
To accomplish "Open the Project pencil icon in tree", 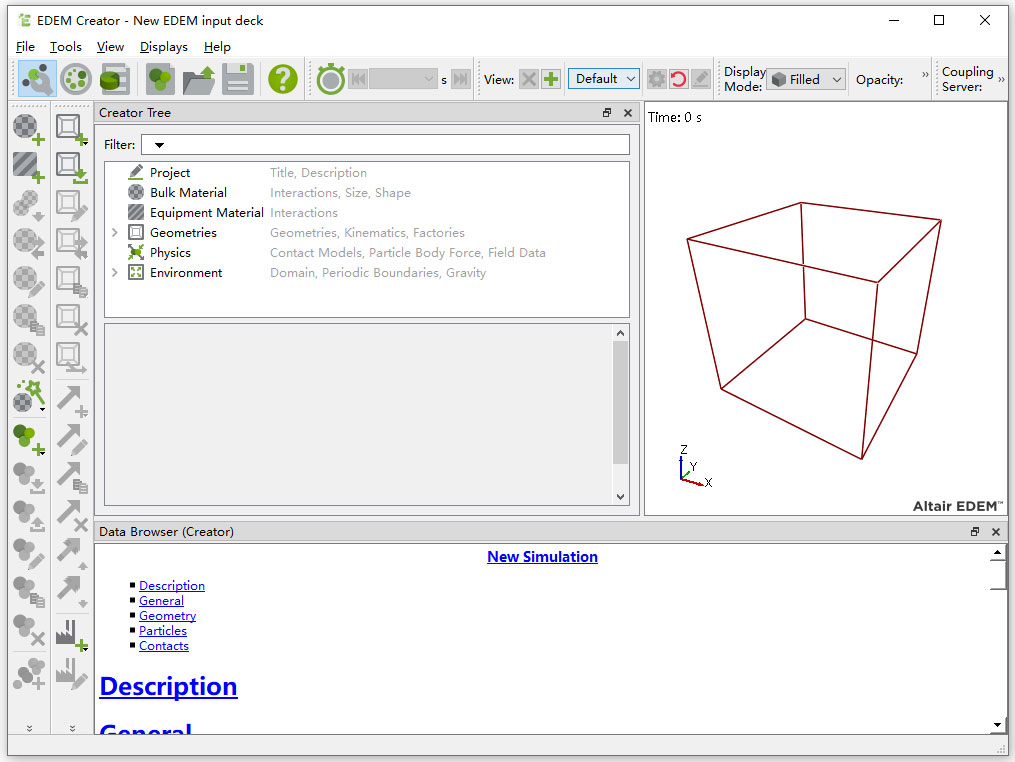I will point(136,172).
